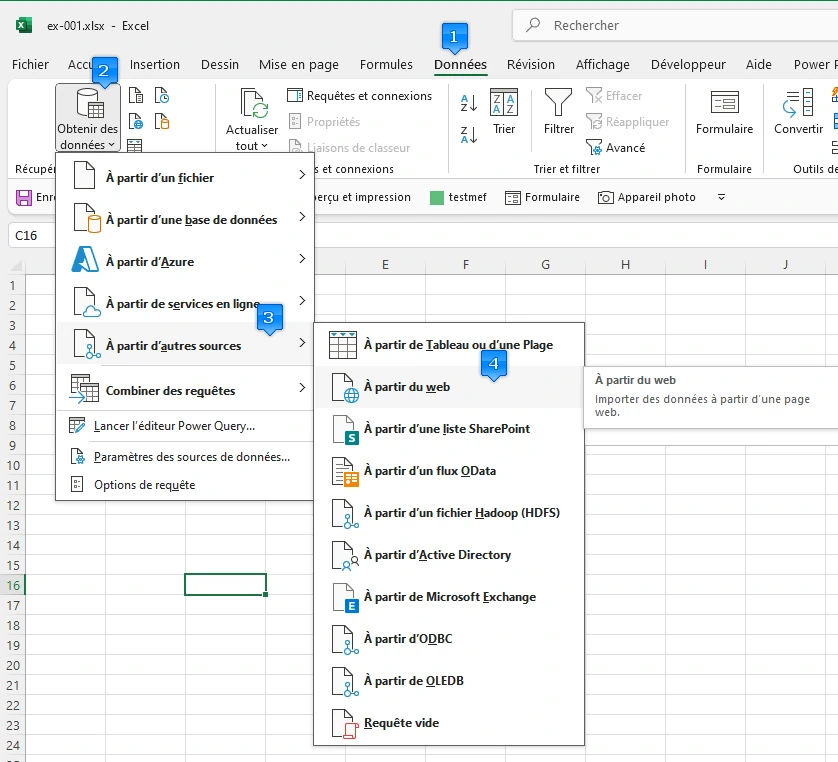838x762 pixels.
Task: Open the Obtenir des données dropdown
Action: (88, 118)
